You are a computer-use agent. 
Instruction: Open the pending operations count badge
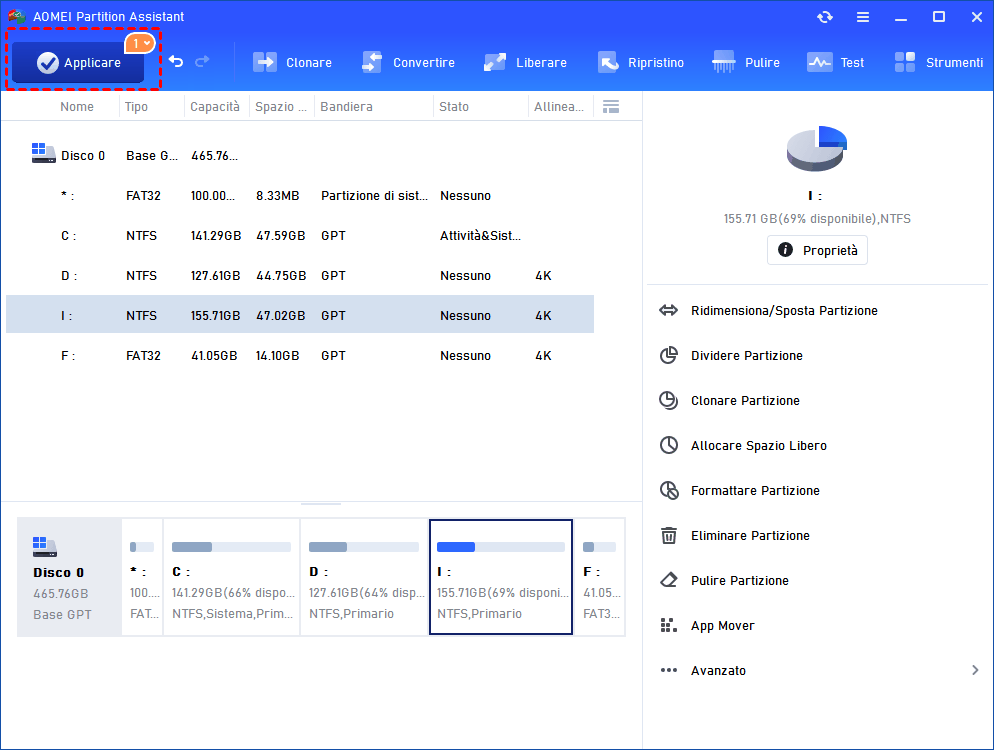point(139,43)
